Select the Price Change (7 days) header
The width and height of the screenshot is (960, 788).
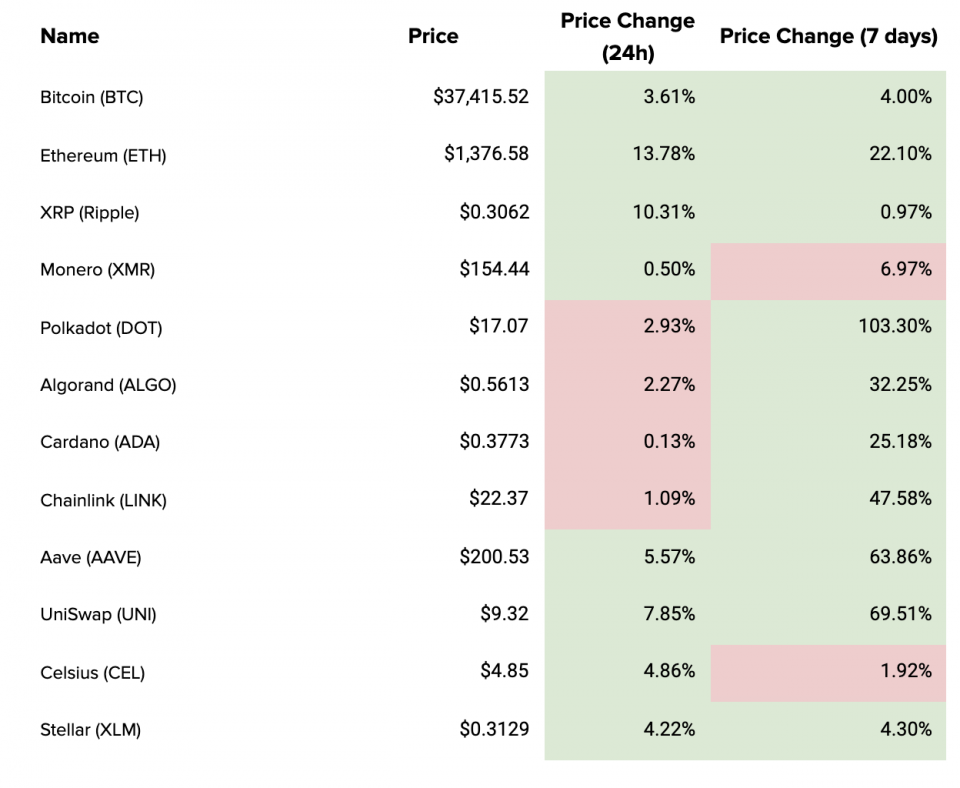(828, 37)
